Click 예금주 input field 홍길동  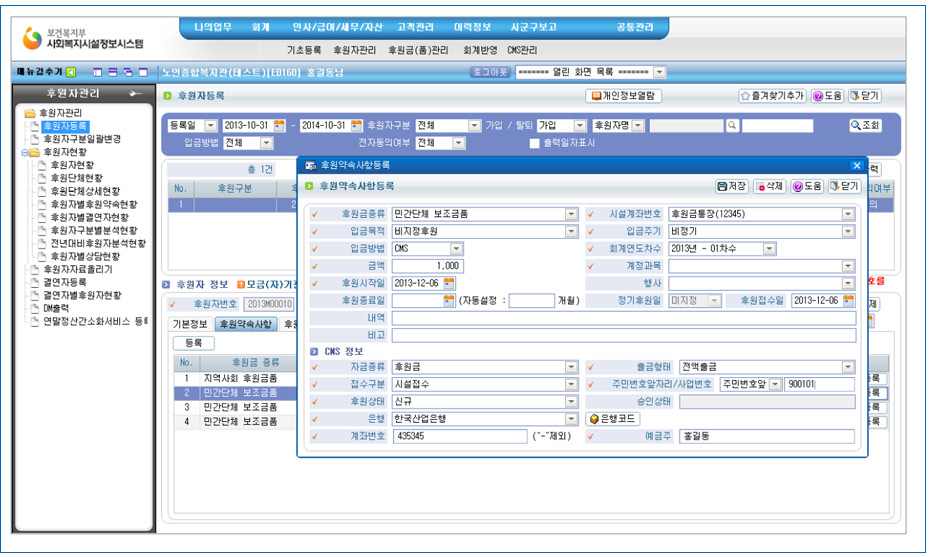767,436
